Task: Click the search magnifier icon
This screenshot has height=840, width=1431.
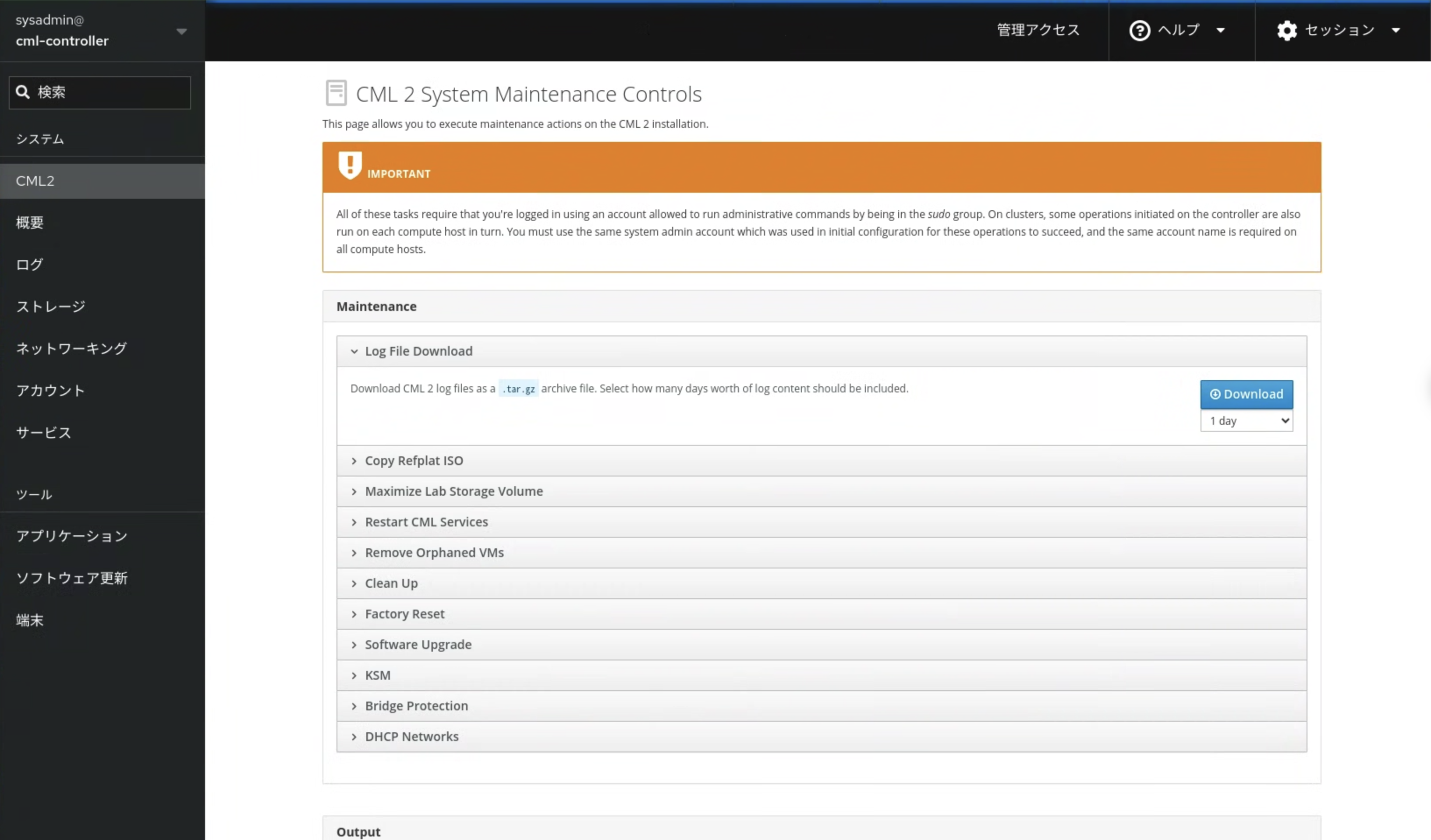Action: click(x=23, y=92)
